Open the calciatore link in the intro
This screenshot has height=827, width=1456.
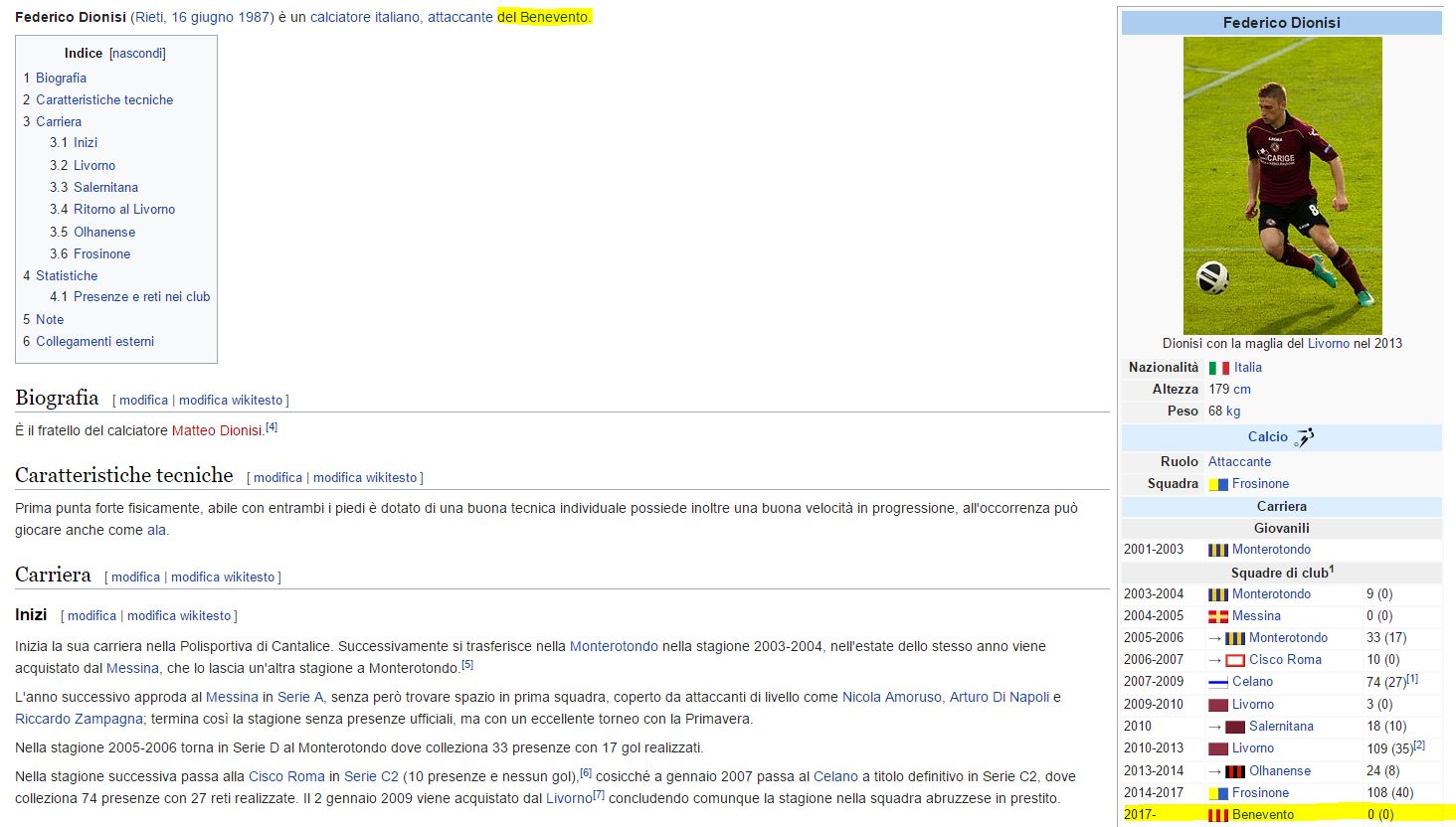pos(340,18)
